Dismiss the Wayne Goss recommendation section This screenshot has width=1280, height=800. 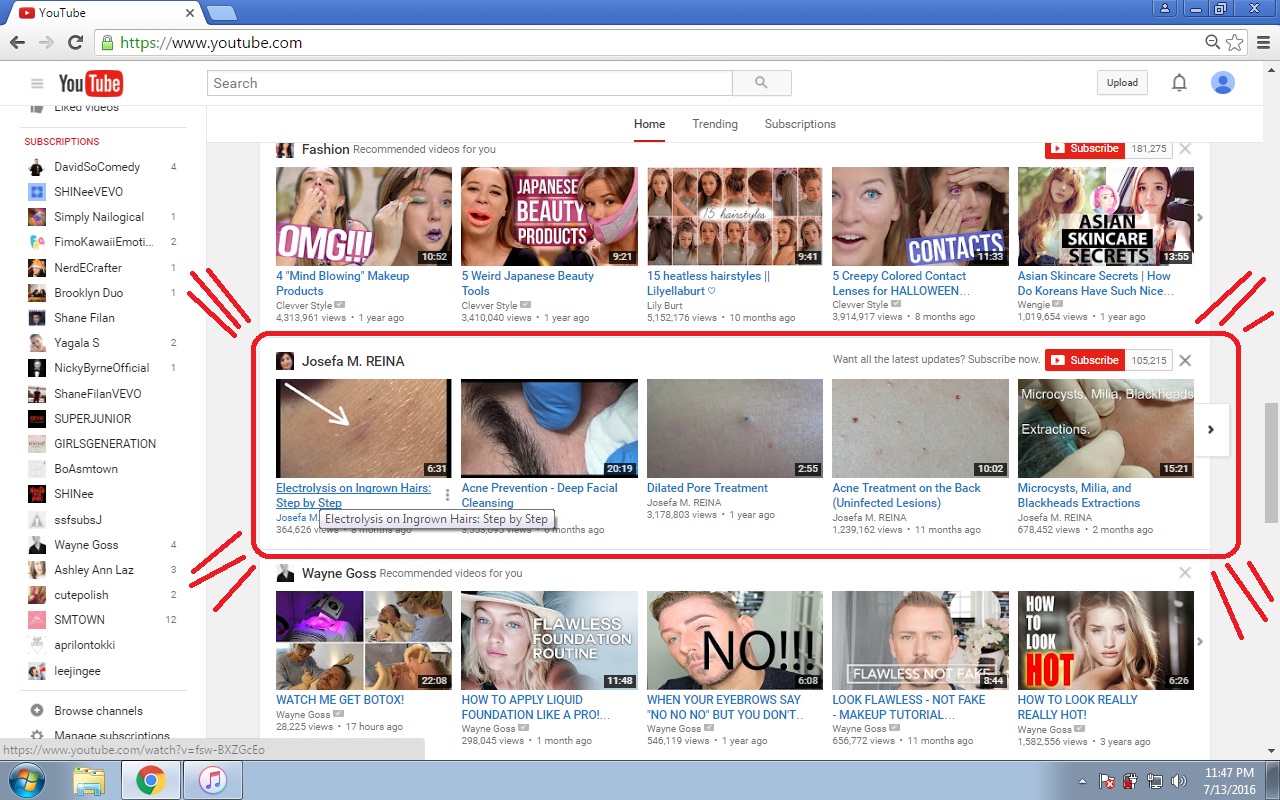(1185, 573)
